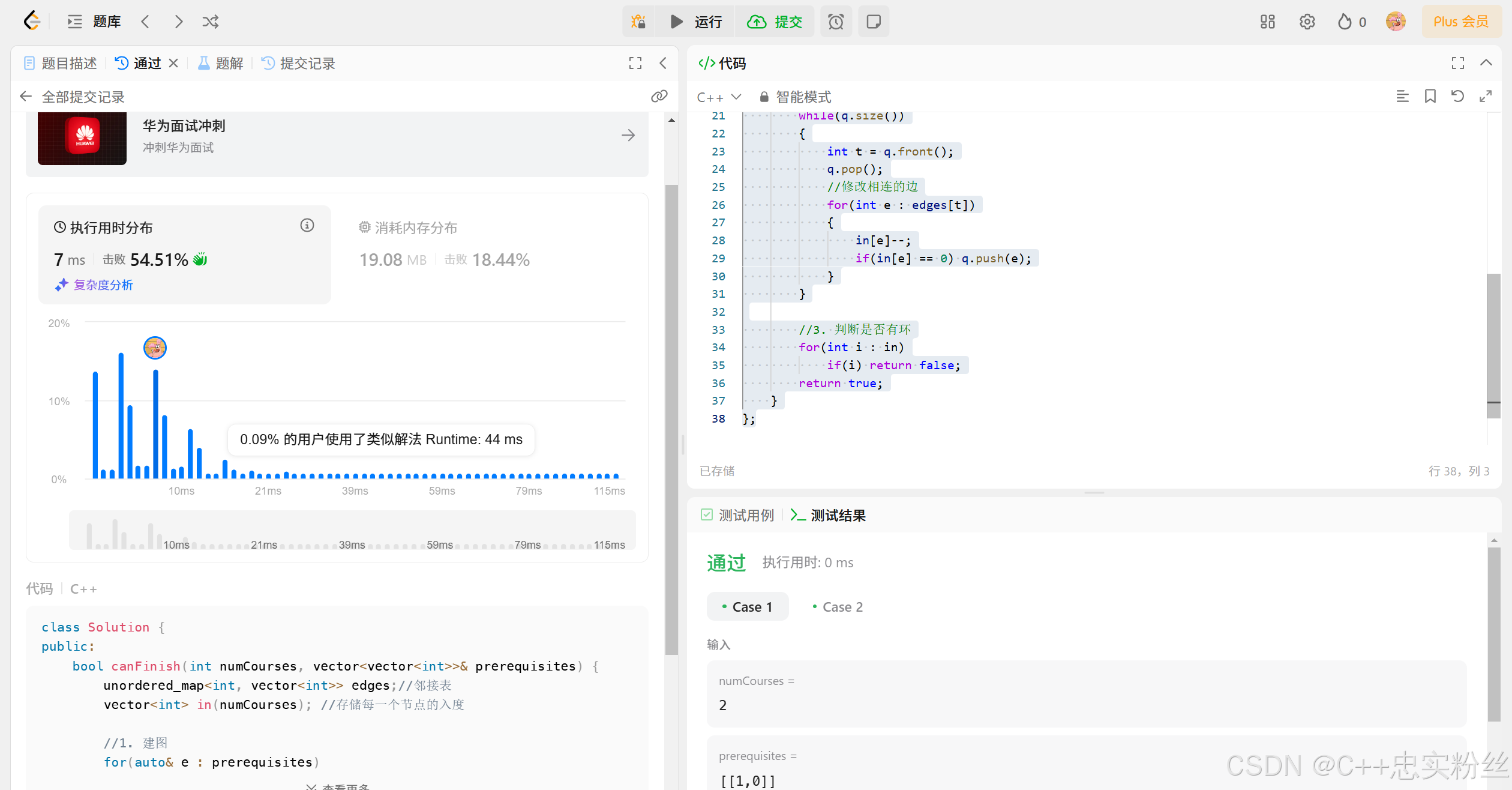Go to next problem arrow
This screenshot has height=790, width=1512.
[178, 22]
